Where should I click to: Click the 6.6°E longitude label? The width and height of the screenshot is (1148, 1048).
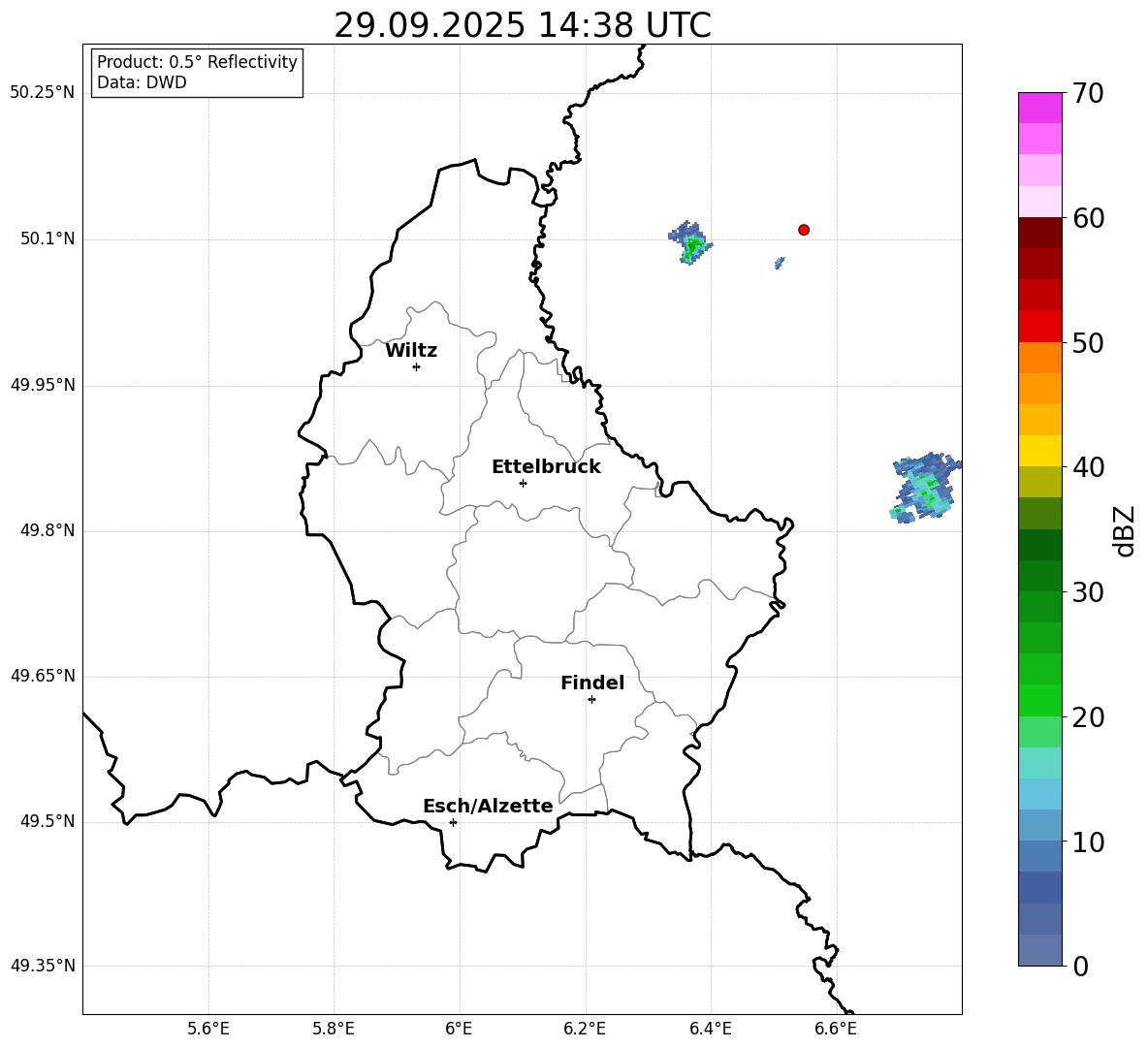(x=836, y=1029)
